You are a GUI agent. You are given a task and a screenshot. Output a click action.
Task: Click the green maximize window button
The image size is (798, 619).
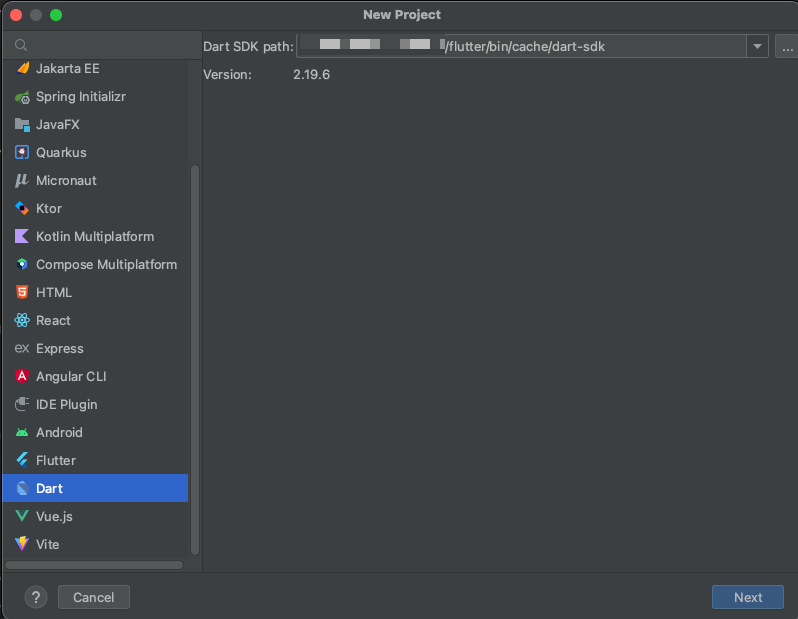coord(56,15)
